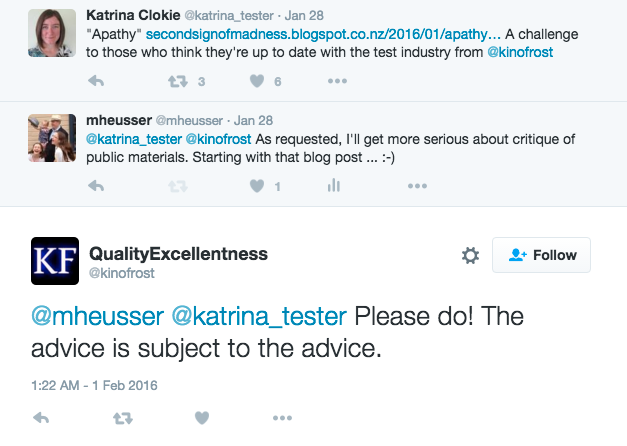Open more options on kinofrost's main tweet
The width and height of the screenshot is (627, 446).
[282, 418]
